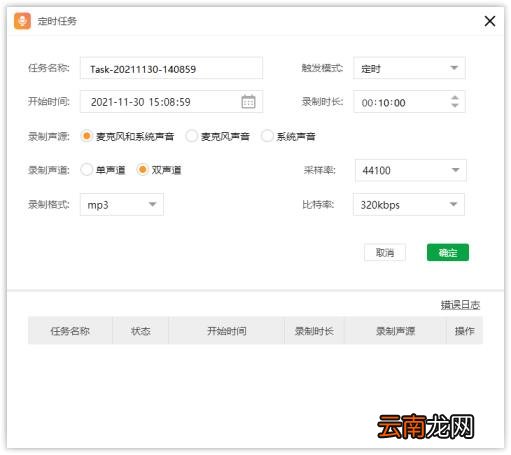Click the 录制时长 time field
Screen dimensions: 511x455
click(409, 102)
